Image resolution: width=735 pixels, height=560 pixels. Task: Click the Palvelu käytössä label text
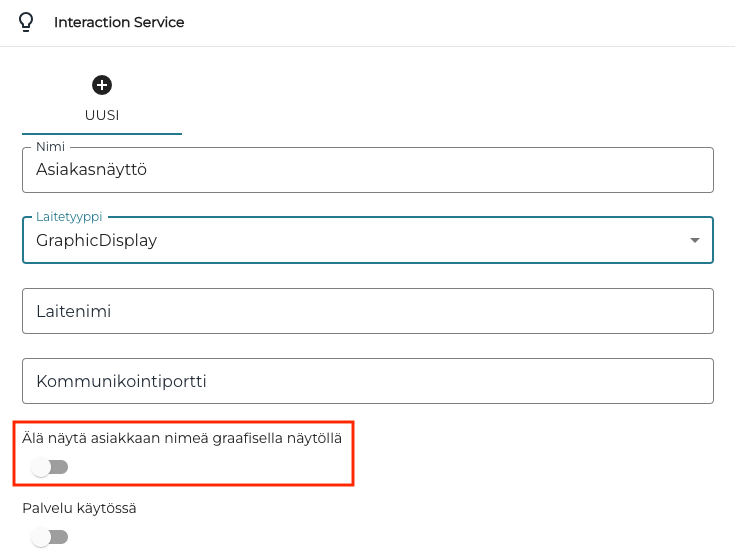coord(79,508)
